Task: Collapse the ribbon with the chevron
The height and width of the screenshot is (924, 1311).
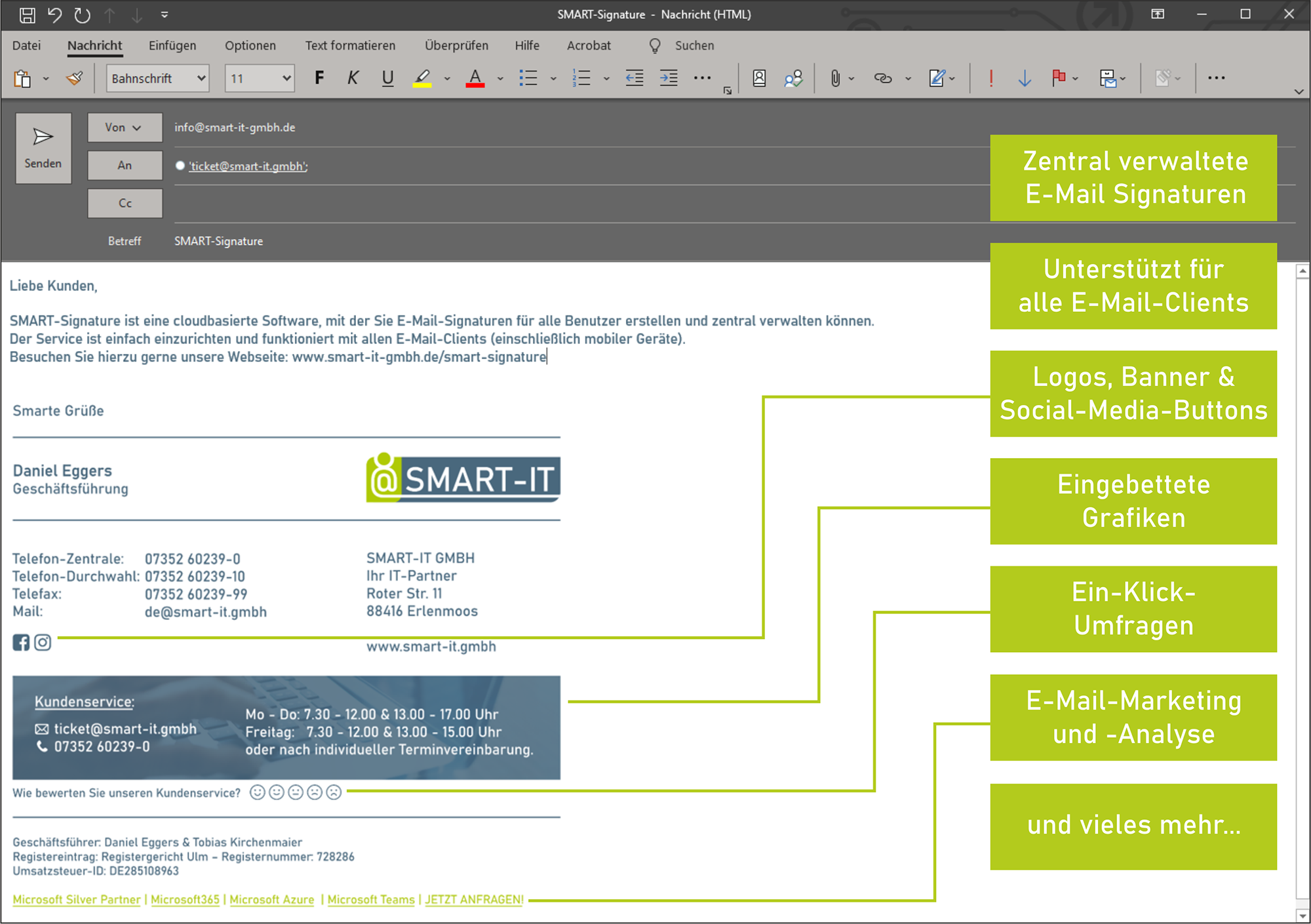Action: [1299, 92]
